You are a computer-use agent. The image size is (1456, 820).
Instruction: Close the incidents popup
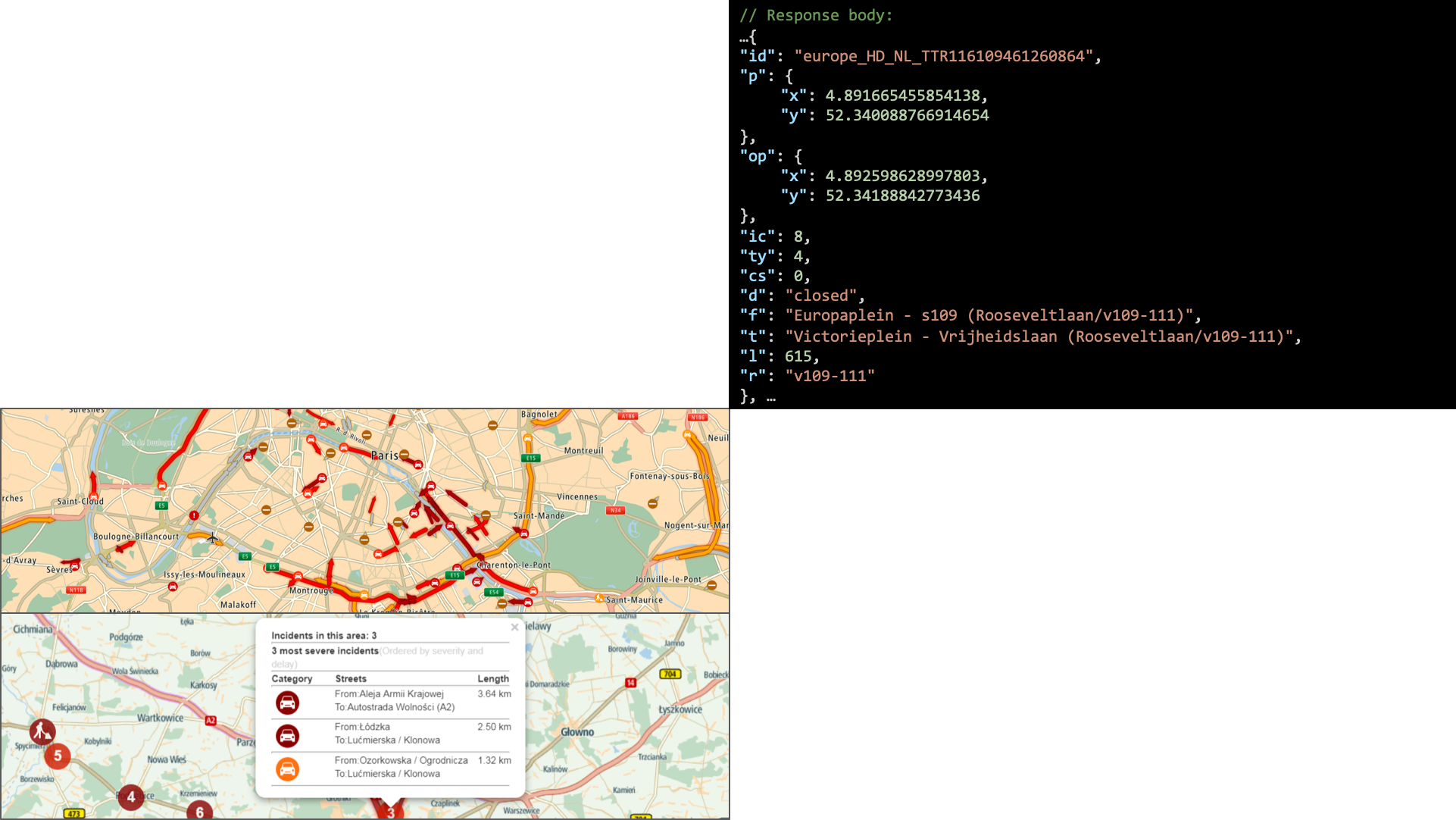514,628
